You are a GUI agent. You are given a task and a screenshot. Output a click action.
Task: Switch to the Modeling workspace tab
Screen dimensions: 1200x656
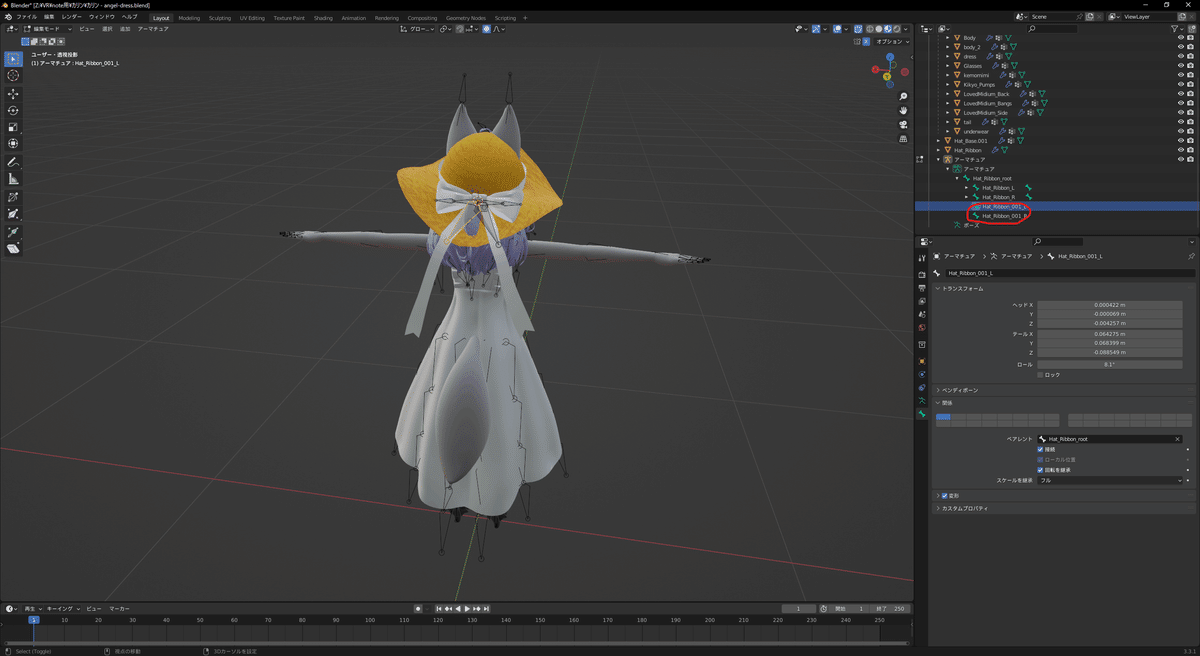click(x=189, y=18)
